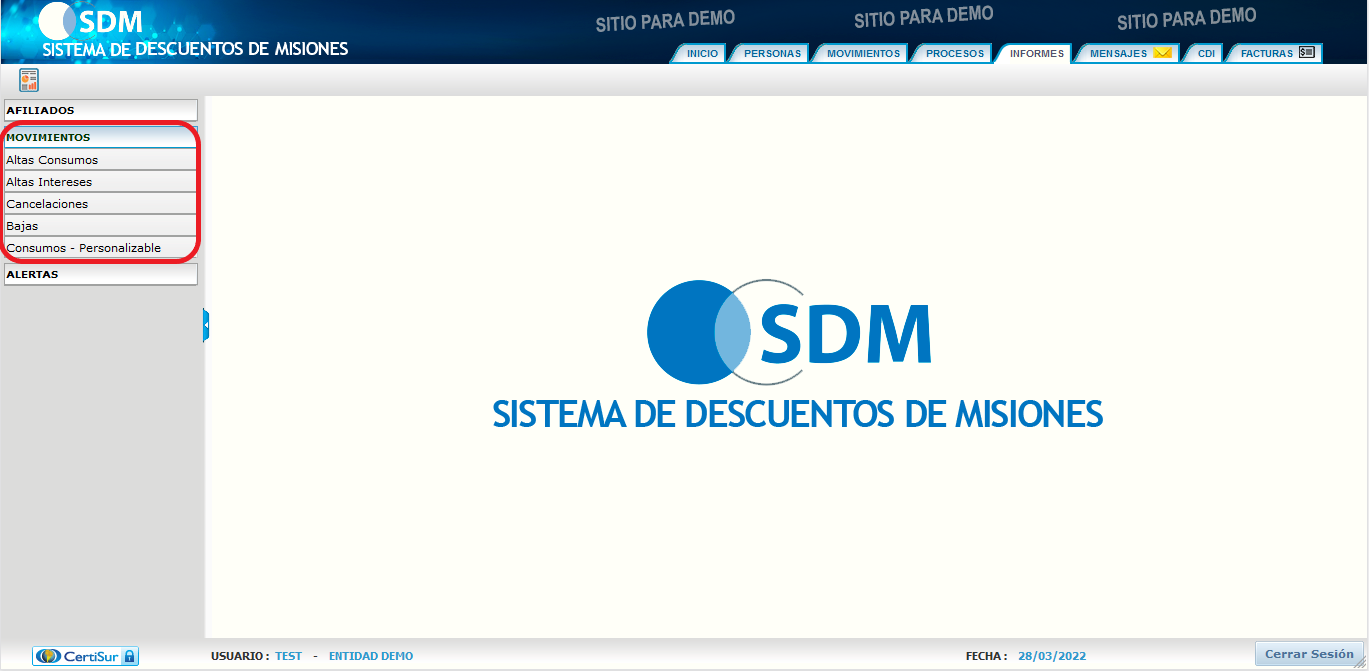This screenshot has height=671, width=1369.
Task: Click the TEST user name in the footer
Action: pyautogui.click(x=288, y=656)
